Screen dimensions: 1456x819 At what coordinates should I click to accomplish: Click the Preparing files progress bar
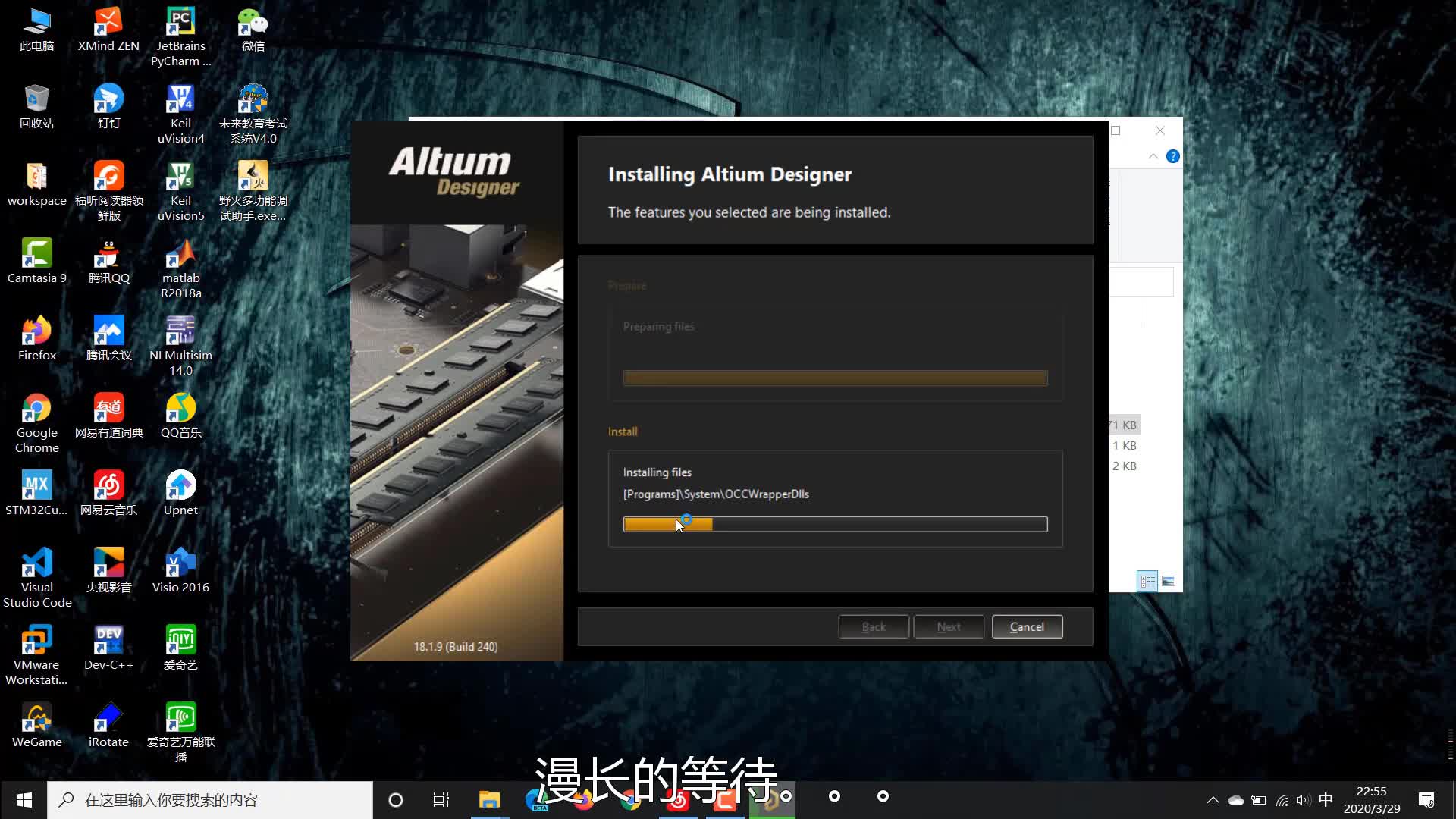835,378
